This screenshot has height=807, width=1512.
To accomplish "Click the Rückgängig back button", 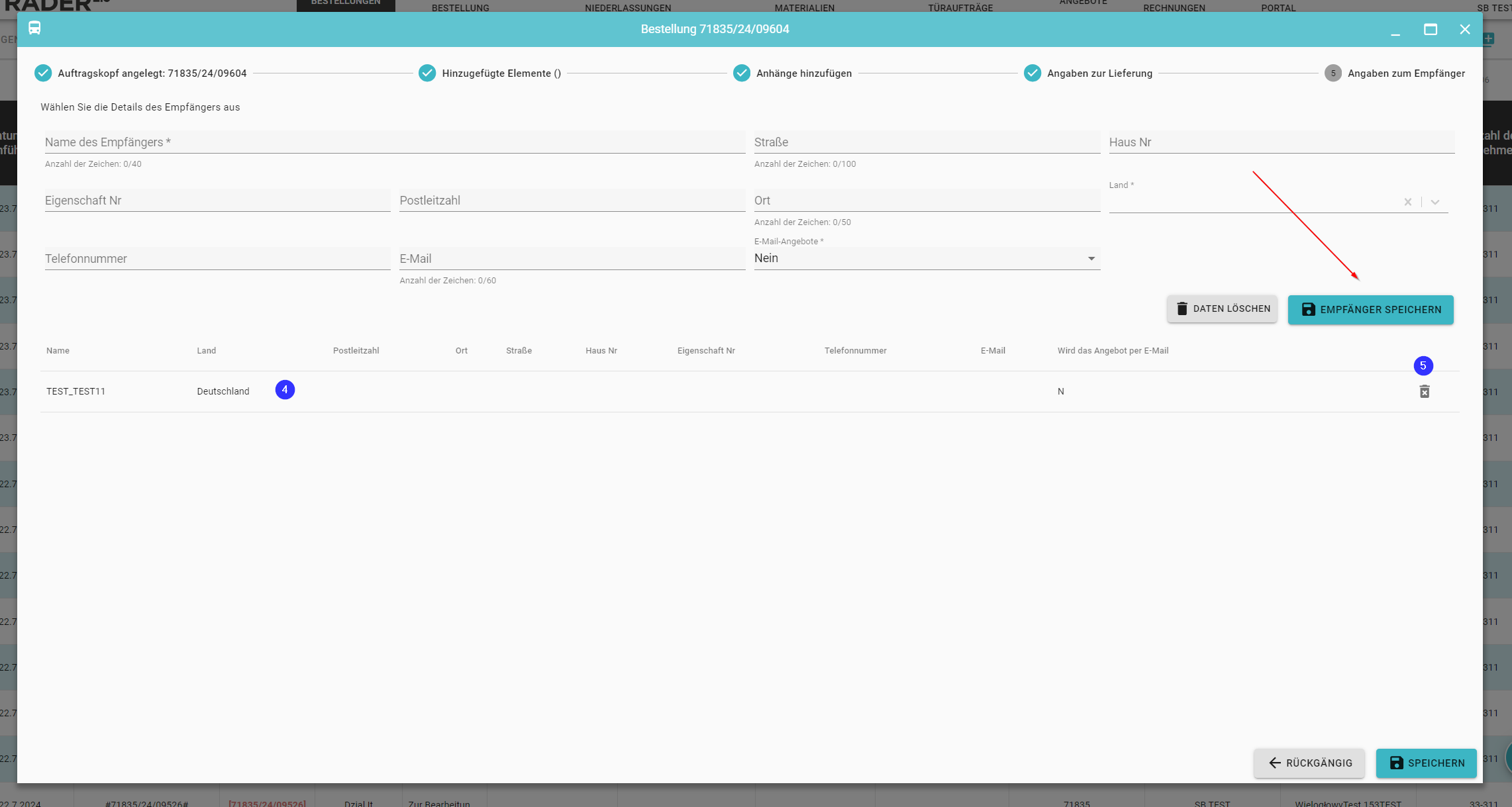I will click(x=1309, y=763).
